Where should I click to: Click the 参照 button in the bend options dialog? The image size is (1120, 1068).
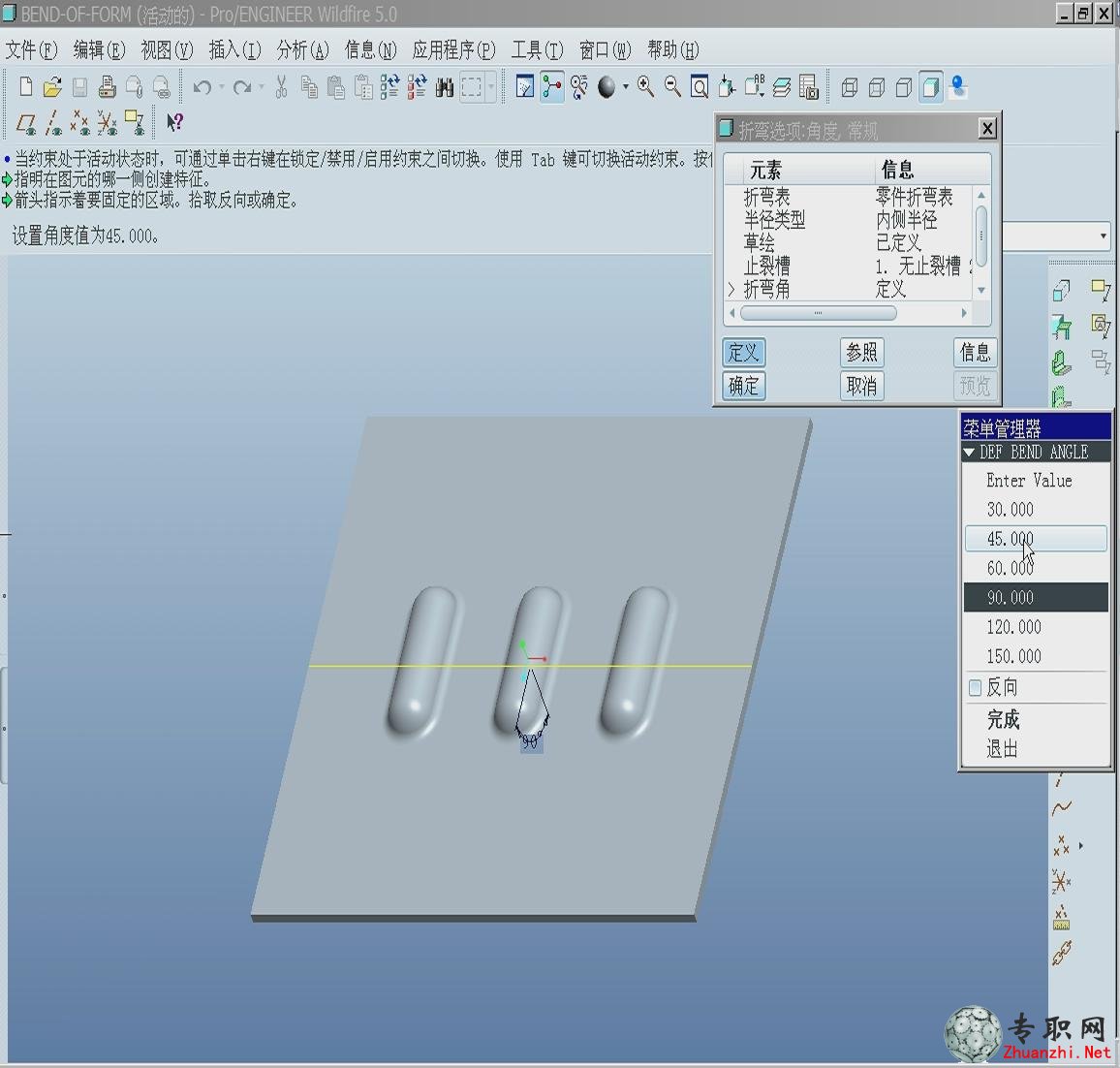click(x=861, y=352)
